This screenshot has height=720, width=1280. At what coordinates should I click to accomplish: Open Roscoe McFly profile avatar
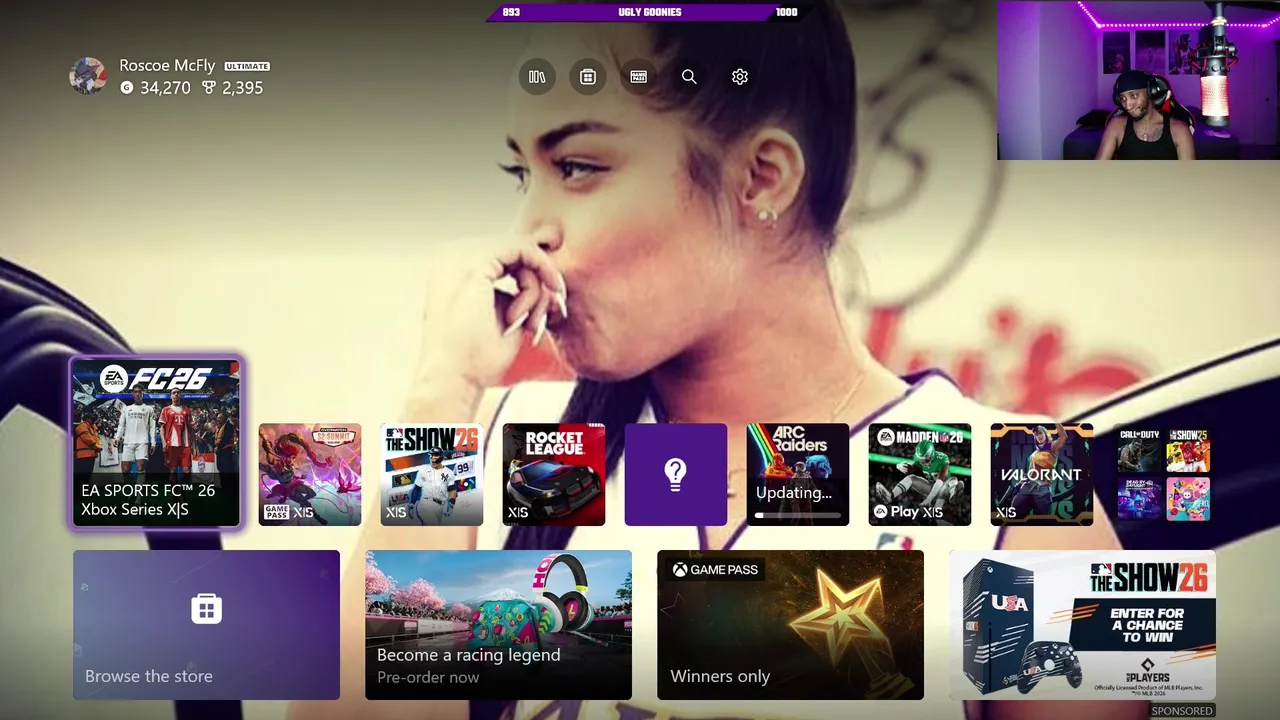(x=88, y=76)
